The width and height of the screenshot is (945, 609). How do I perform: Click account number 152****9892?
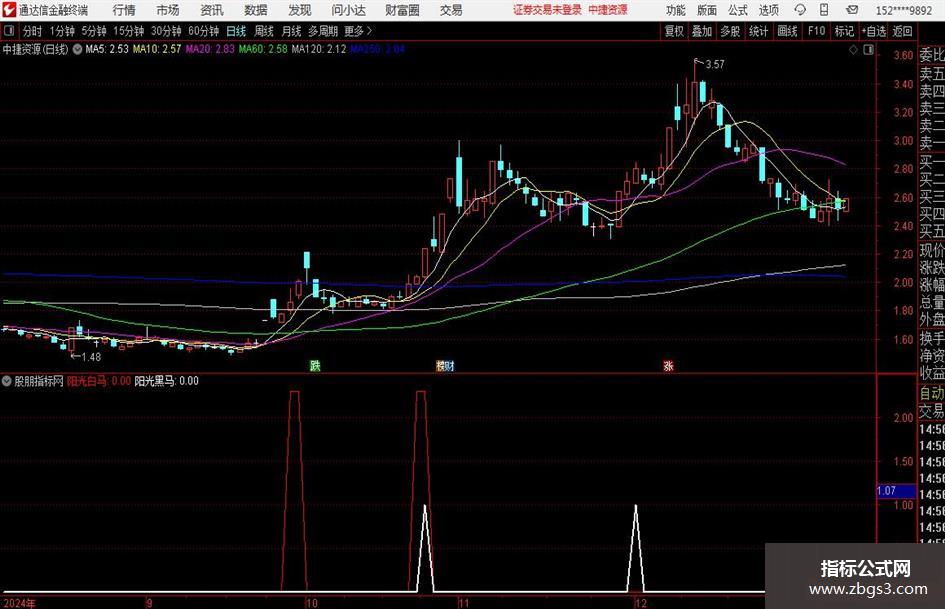click(x=903, y=10)
